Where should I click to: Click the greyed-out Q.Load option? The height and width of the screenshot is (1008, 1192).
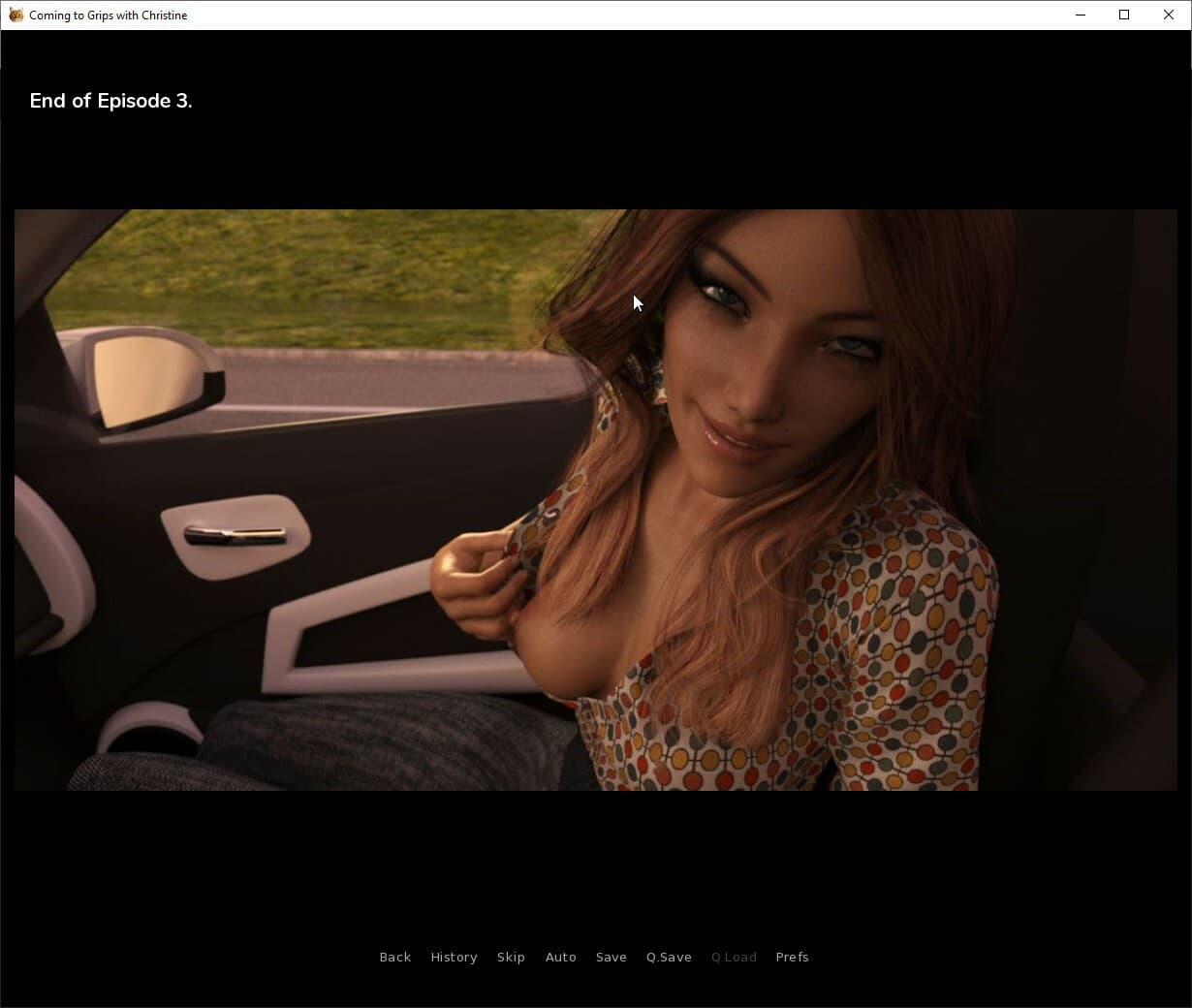click(734, 957)
